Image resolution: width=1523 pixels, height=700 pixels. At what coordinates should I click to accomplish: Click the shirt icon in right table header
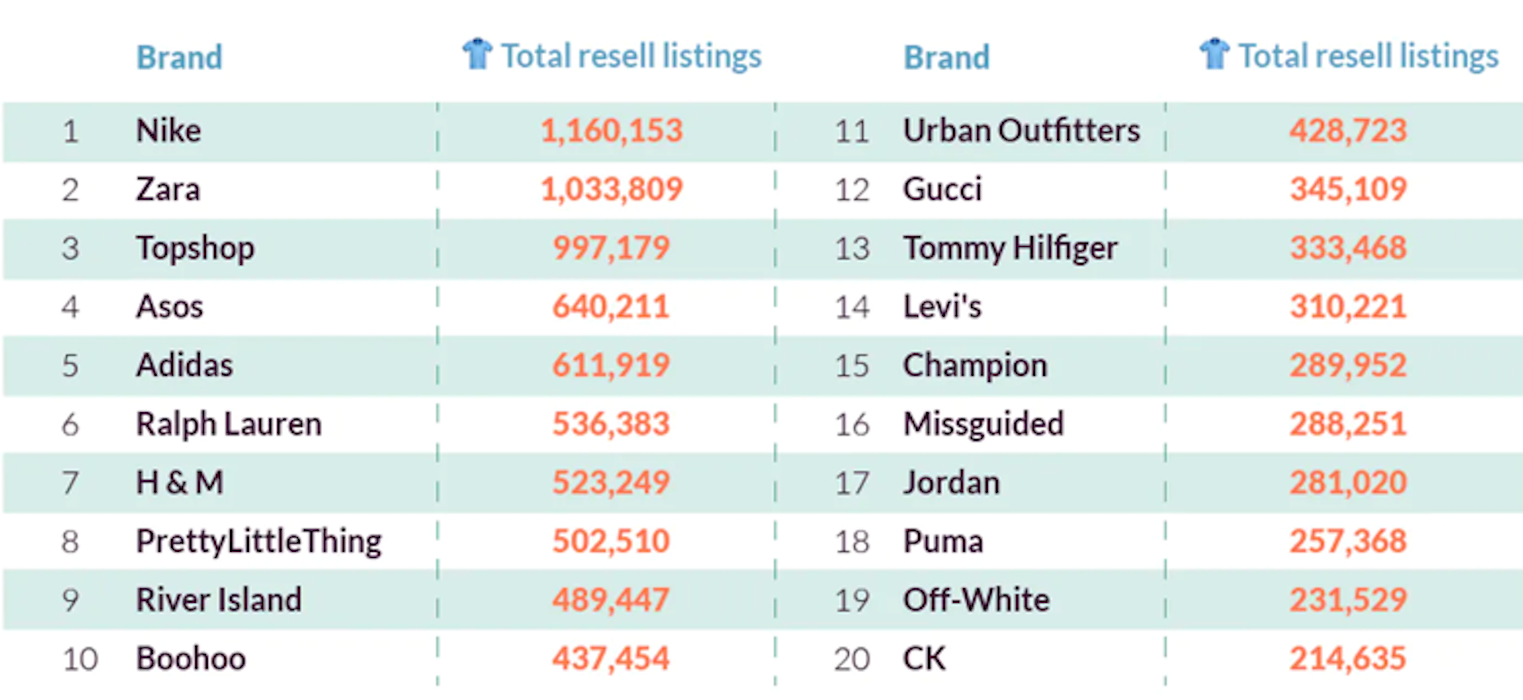tap(1214, 54)
